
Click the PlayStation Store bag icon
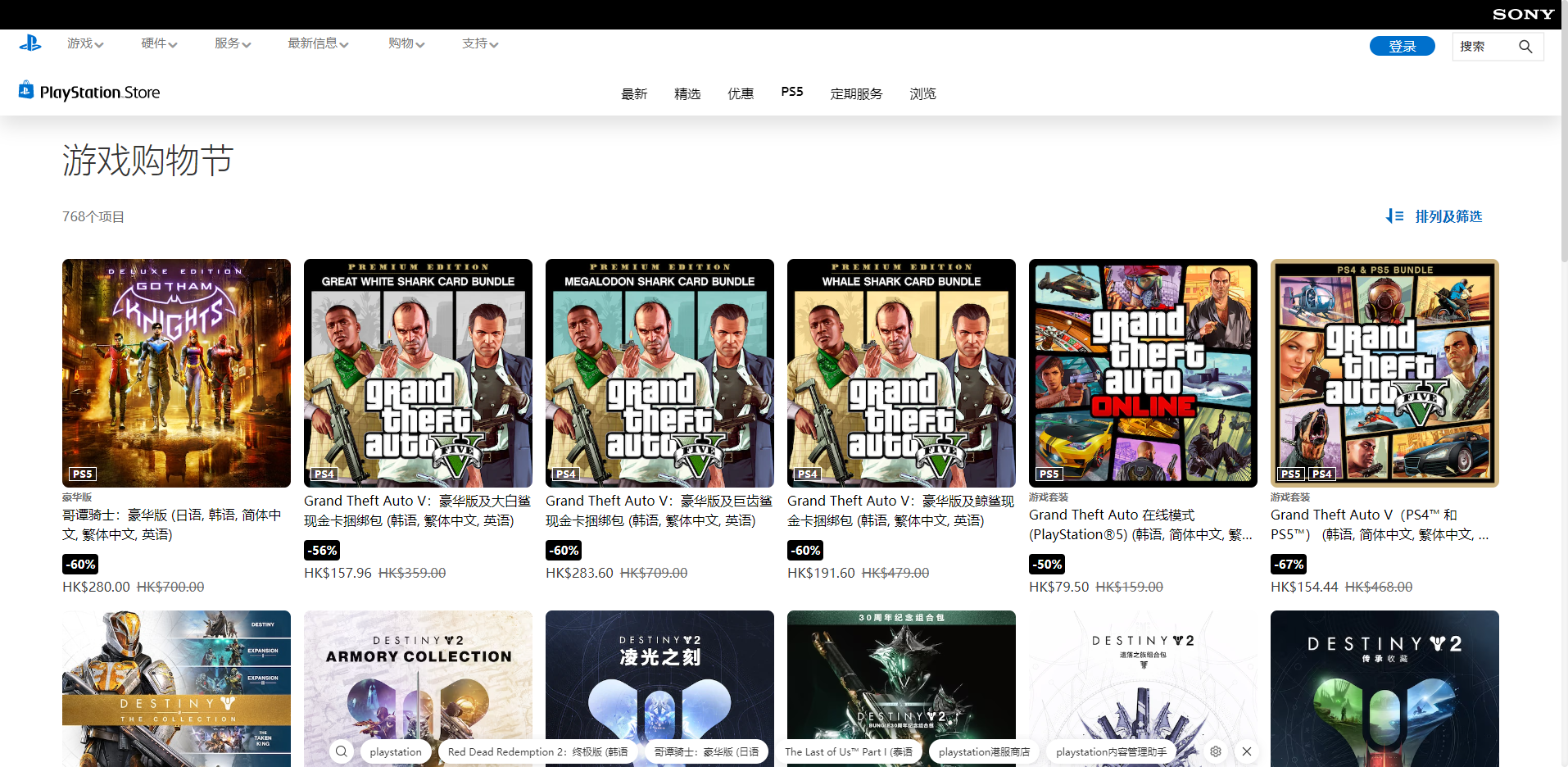coord(26,89)
